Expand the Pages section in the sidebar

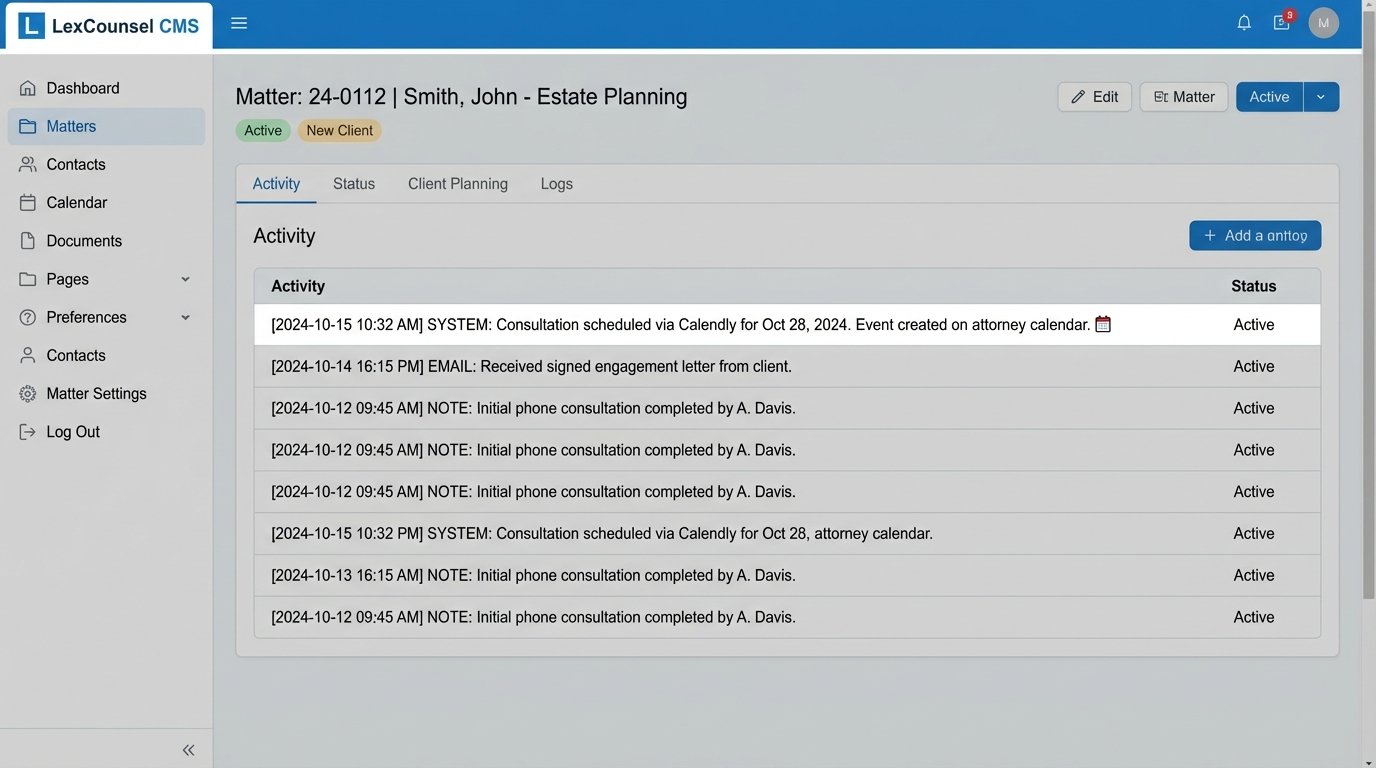tap(185, 279)
